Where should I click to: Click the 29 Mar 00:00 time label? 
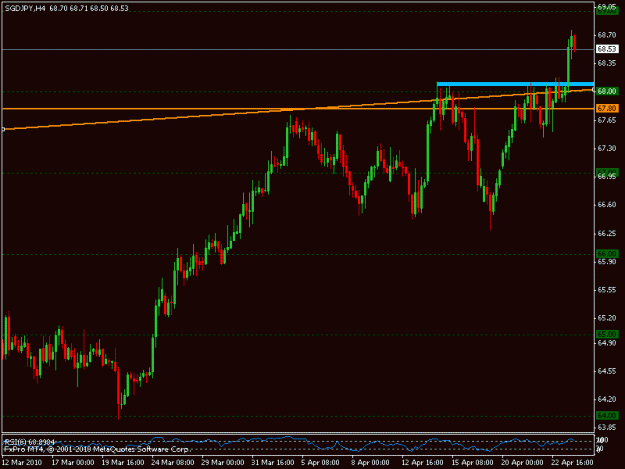pos(223,462)
